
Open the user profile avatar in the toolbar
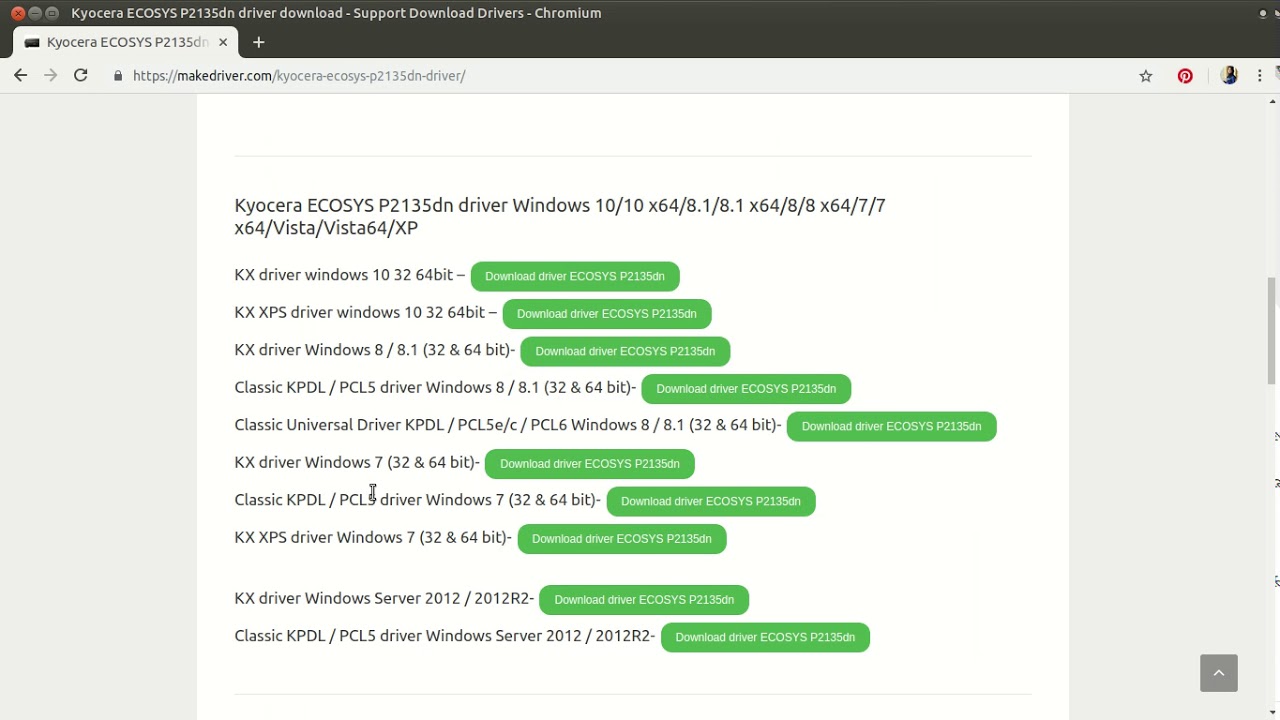pos(1229,75)
